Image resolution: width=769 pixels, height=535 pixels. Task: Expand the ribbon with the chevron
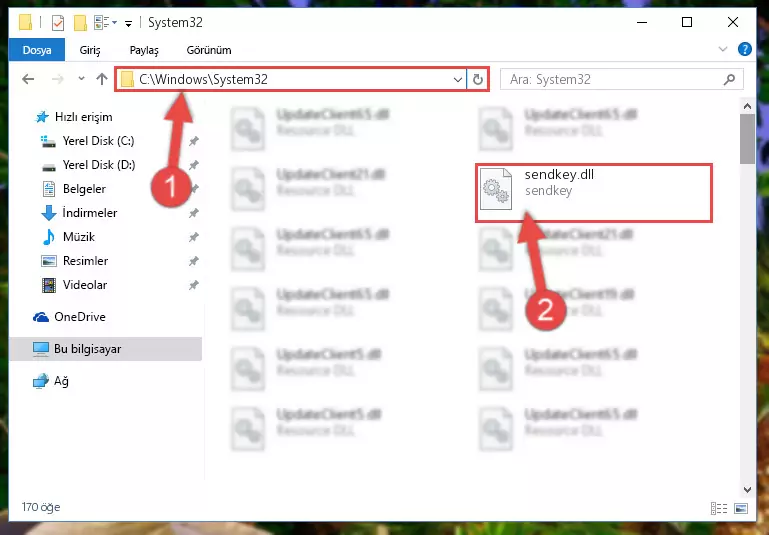pyautogui.click(x=722, y=49)
